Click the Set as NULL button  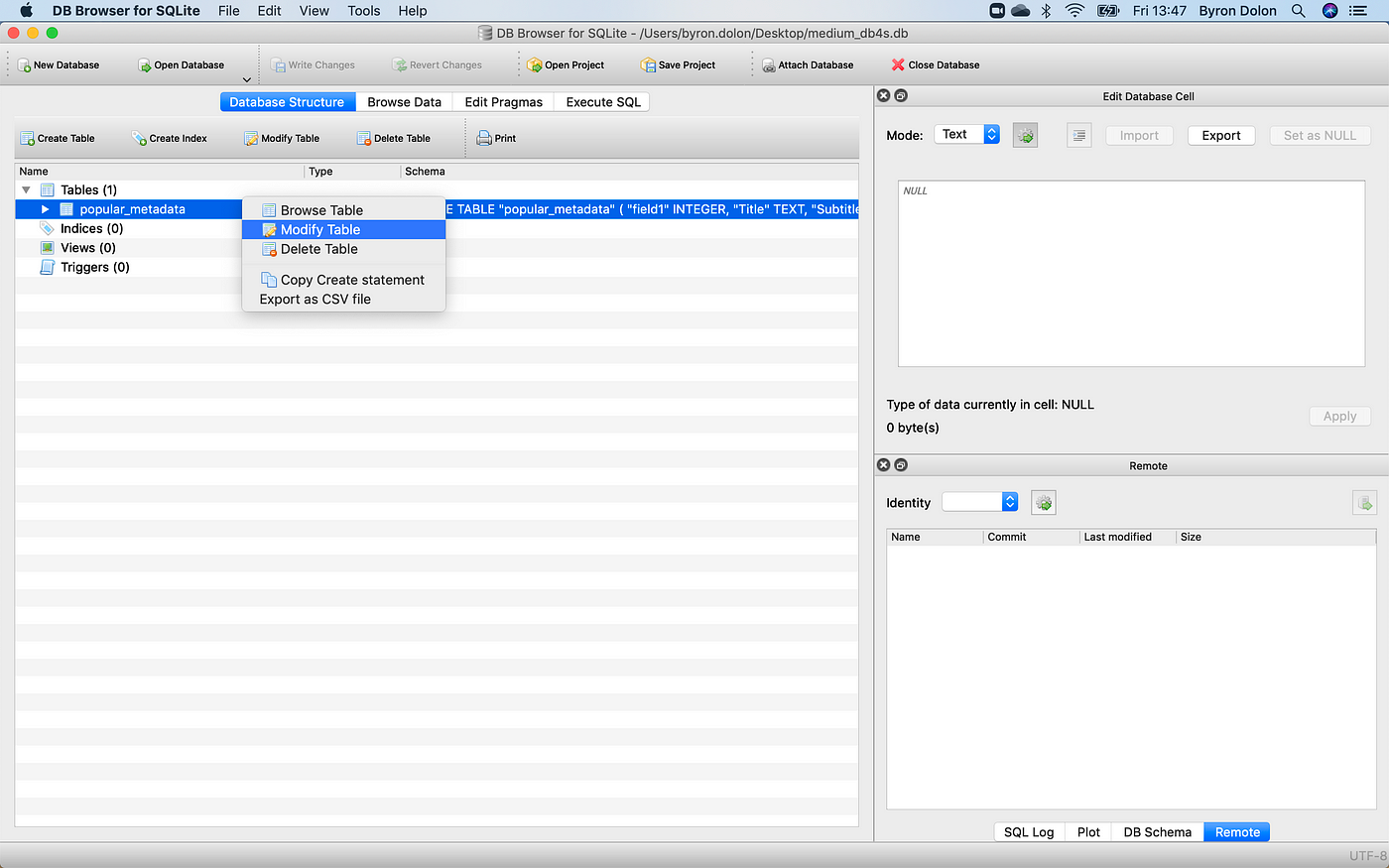tap(1320, 136)
